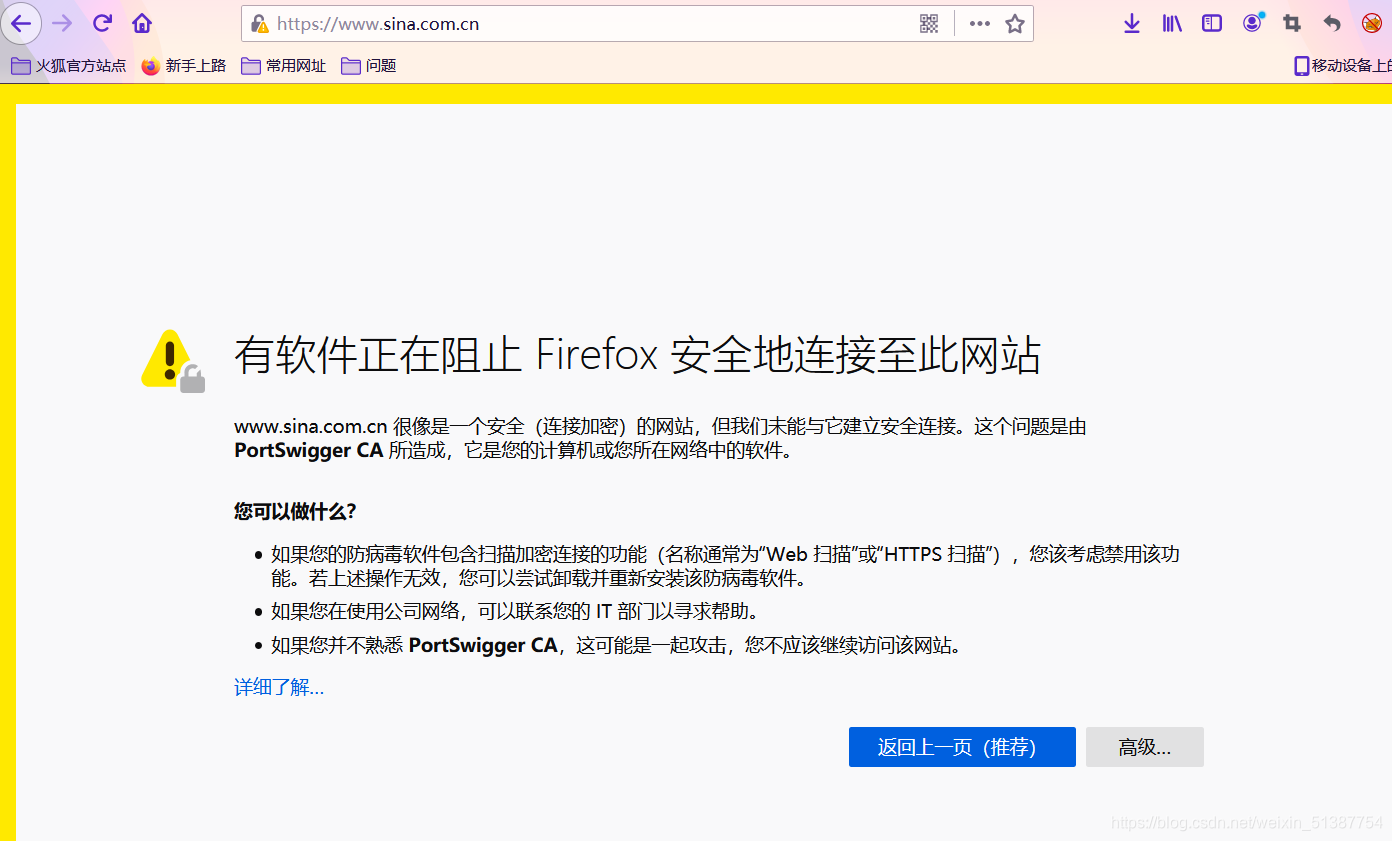The height and width of the screenshot is (841, 1392).
Task: Click the heading 有软件正在阻止 Firefox 安全地连接至此网站
Action: coord(638,355)
